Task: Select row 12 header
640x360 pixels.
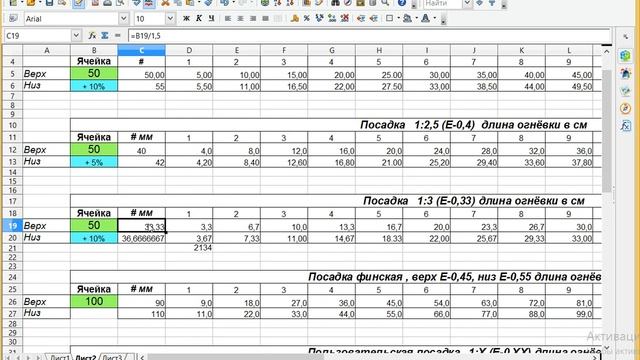Action: tap(12, 150)
